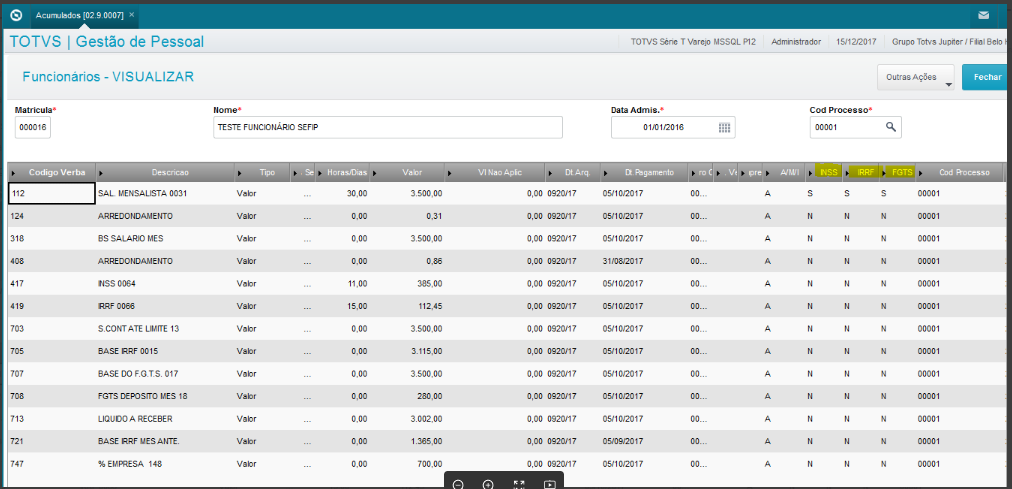Click the Descricao column header
This screenshot has height=489, width=1012.
[165, 172]
